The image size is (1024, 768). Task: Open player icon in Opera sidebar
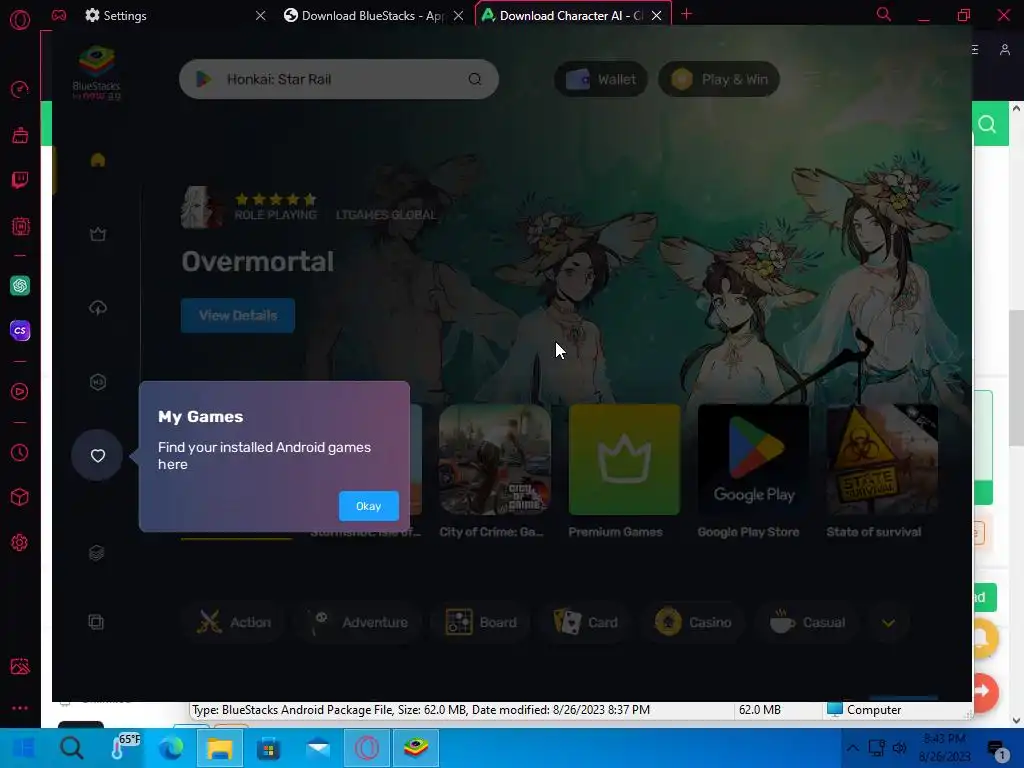click(20, 392)
